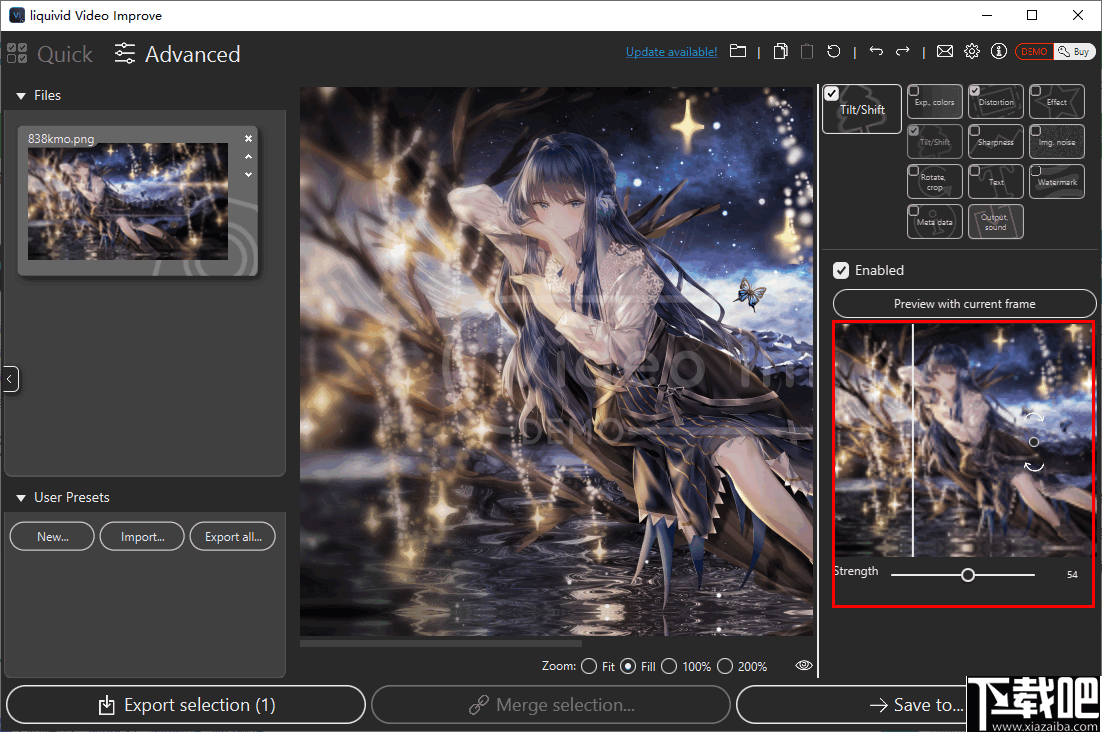This screenshot has height=732, width=1102.
Task: Collapse the User Presets section
Action: (x=22, y=497)
